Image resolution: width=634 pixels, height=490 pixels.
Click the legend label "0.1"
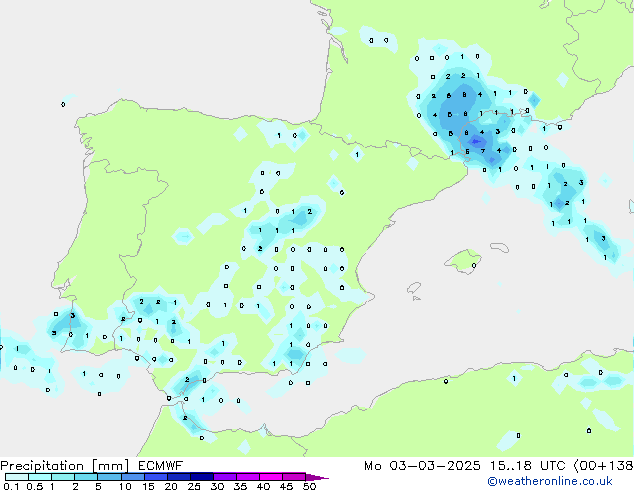point(11,486)
